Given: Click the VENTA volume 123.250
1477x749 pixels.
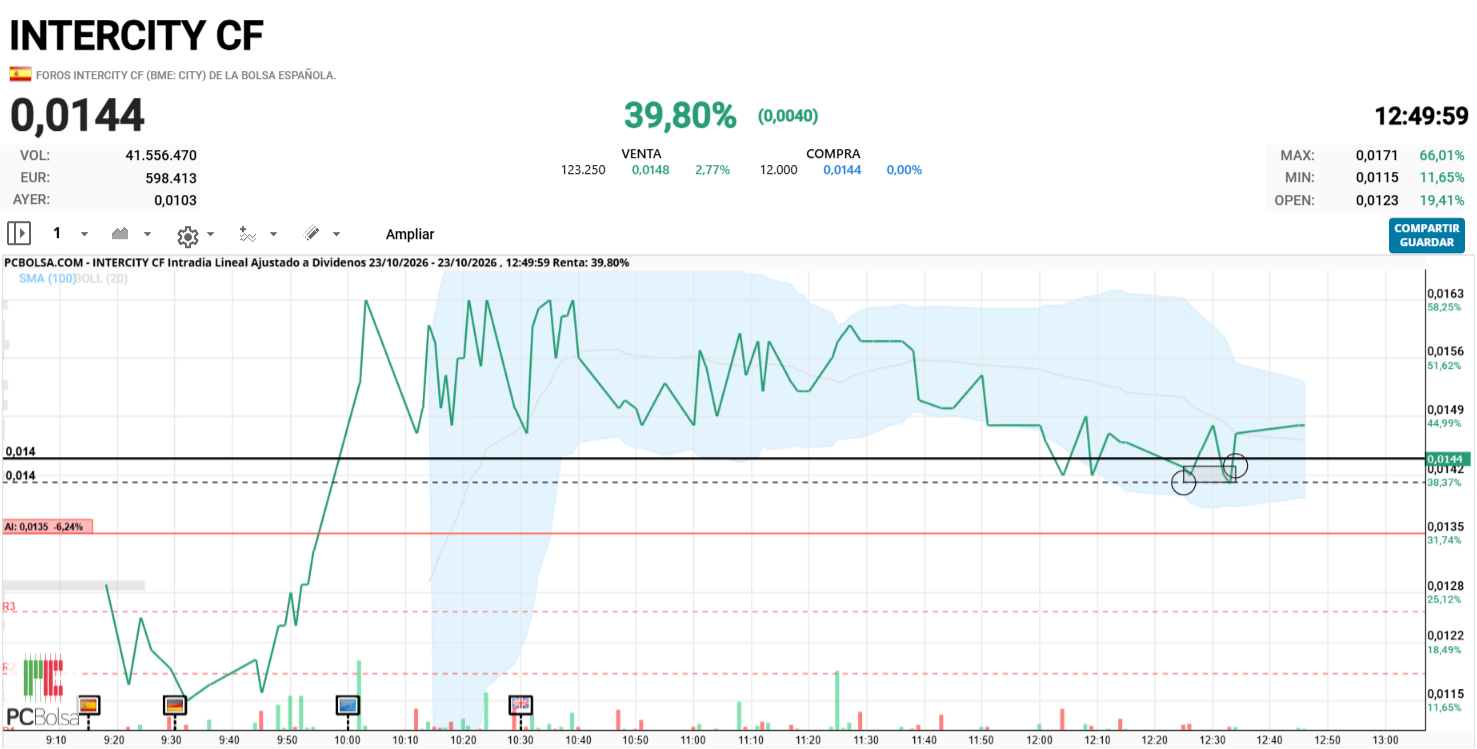Looking at the screenshot, I should click(x=583, y=170).
